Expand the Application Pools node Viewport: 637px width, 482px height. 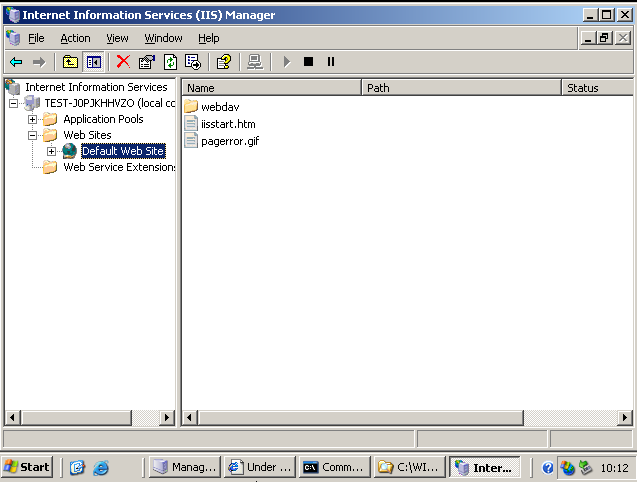point(32,119)
